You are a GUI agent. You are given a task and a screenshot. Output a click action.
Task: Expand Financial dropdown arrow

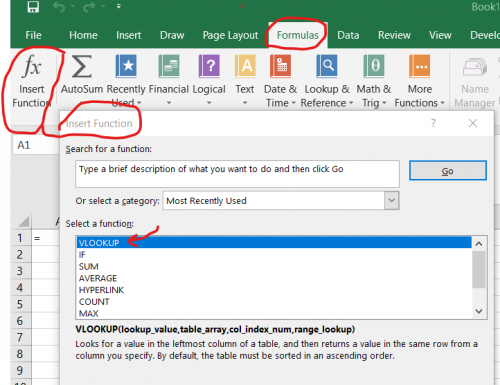click(x=169, y=103)
